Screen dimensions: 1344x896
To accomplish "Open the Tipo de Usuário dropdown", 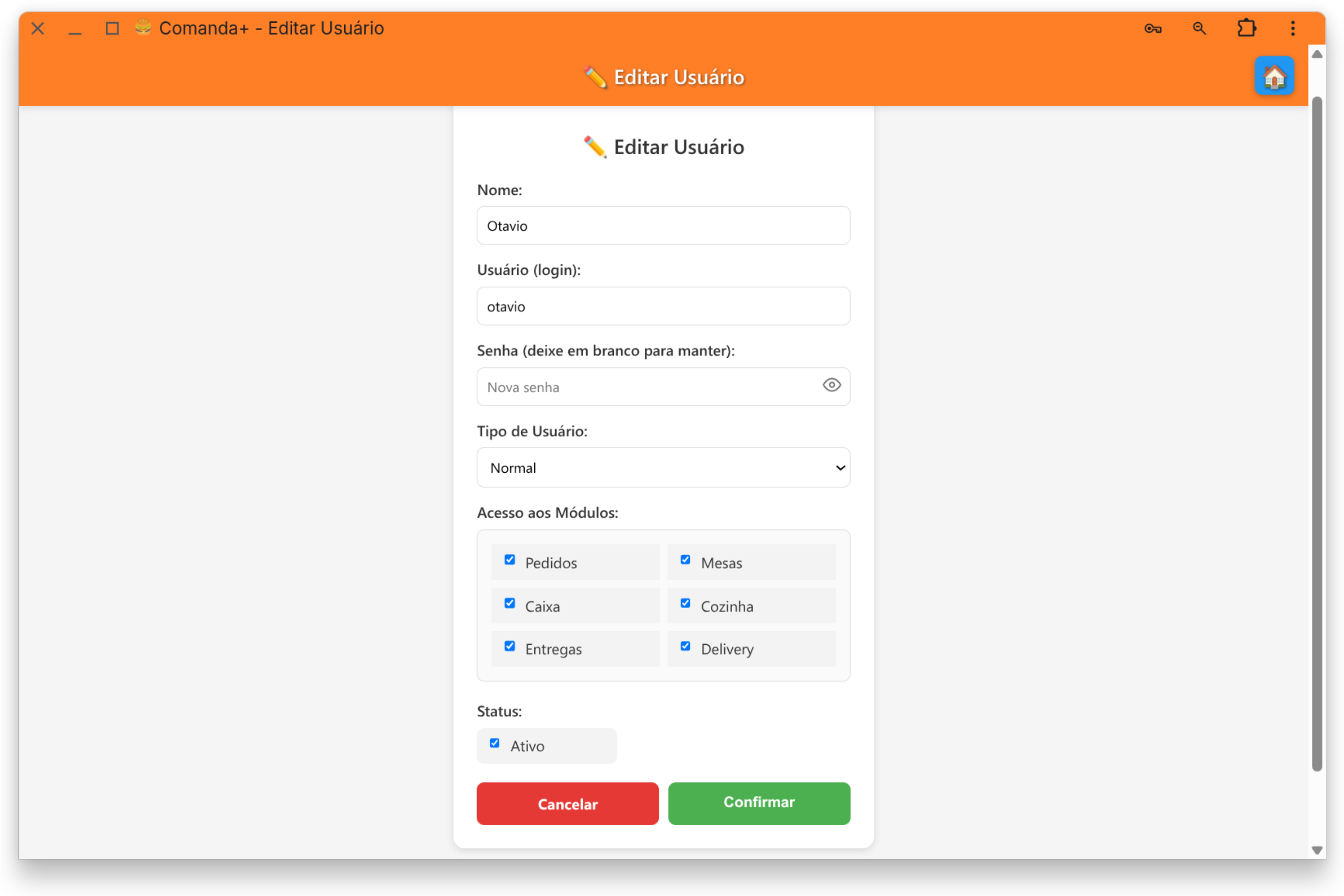I will tap(663, 468).
